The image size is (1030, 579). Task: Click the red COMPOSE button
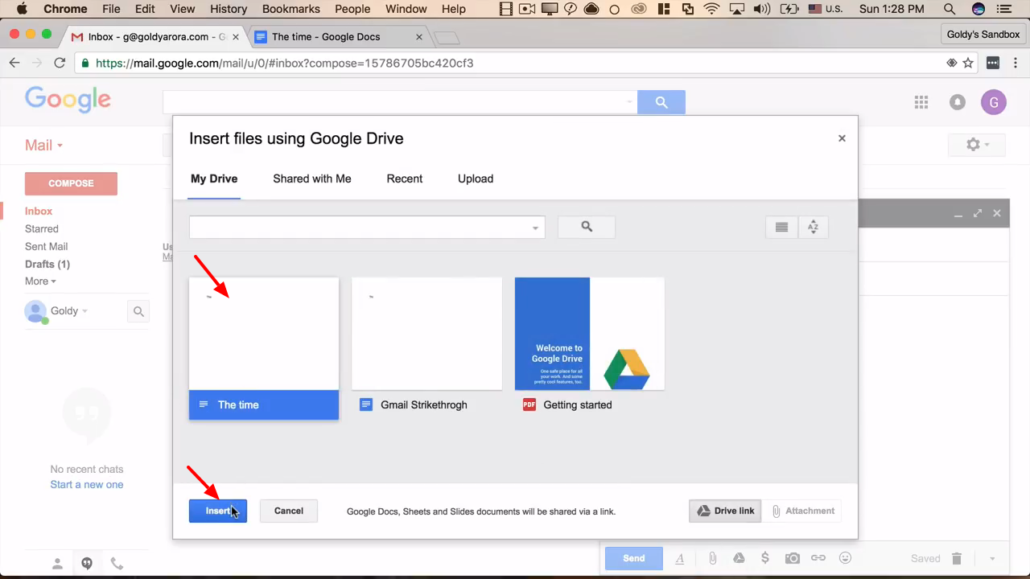pyautogui.click(x=71, y=183)
